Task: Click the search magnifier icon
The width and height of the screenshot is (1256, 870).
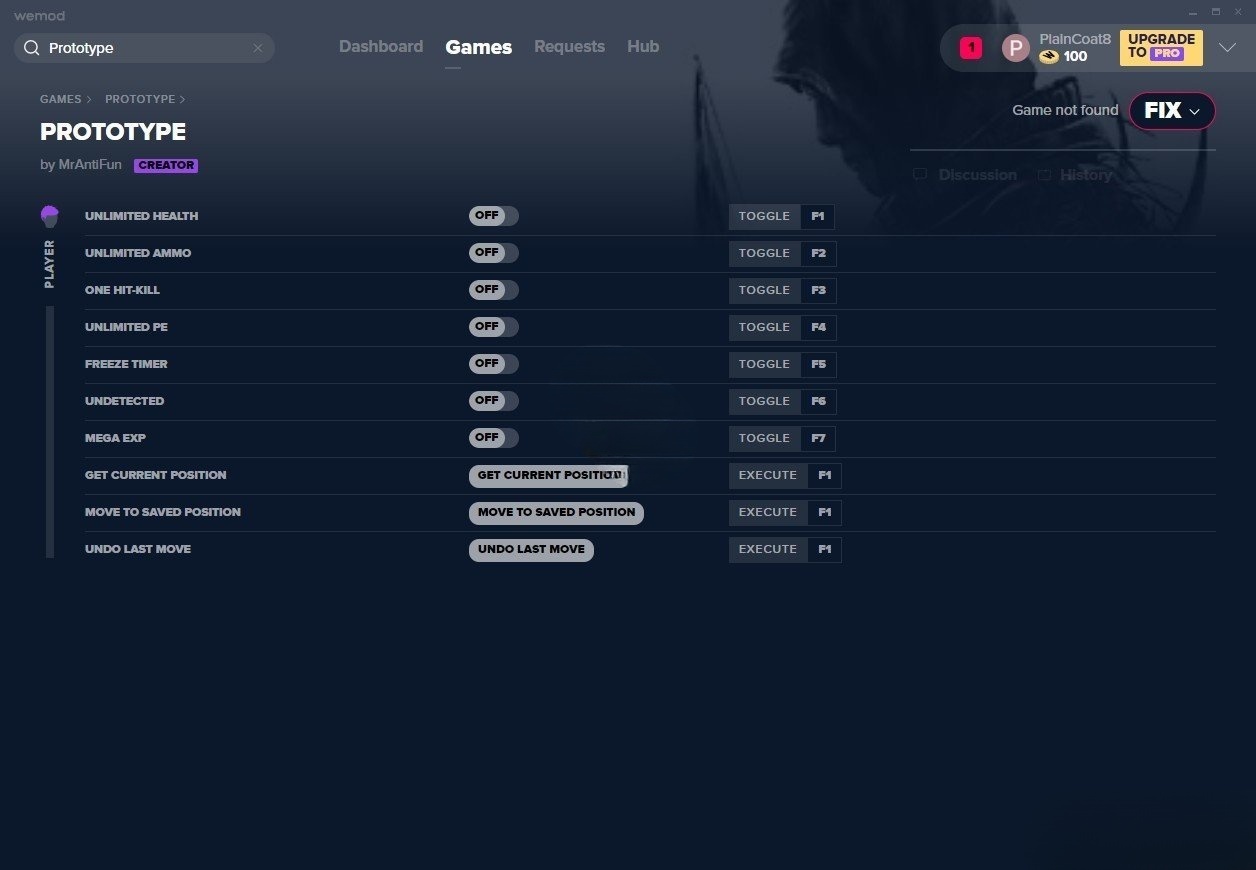Action: pyautogui.click(x=31, y=48)
